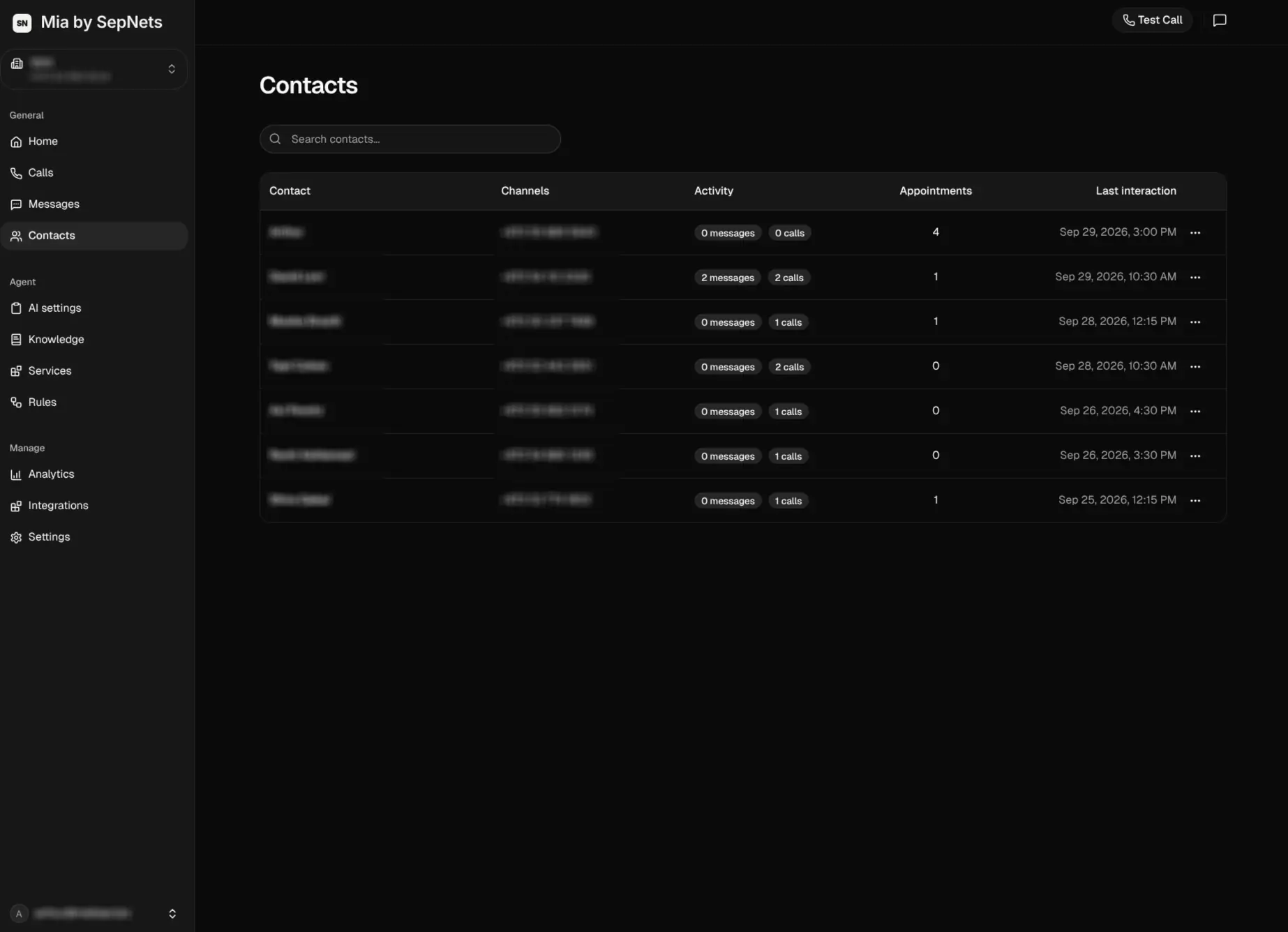Open more options for Sep 29 3:00 PM row

1195,232
